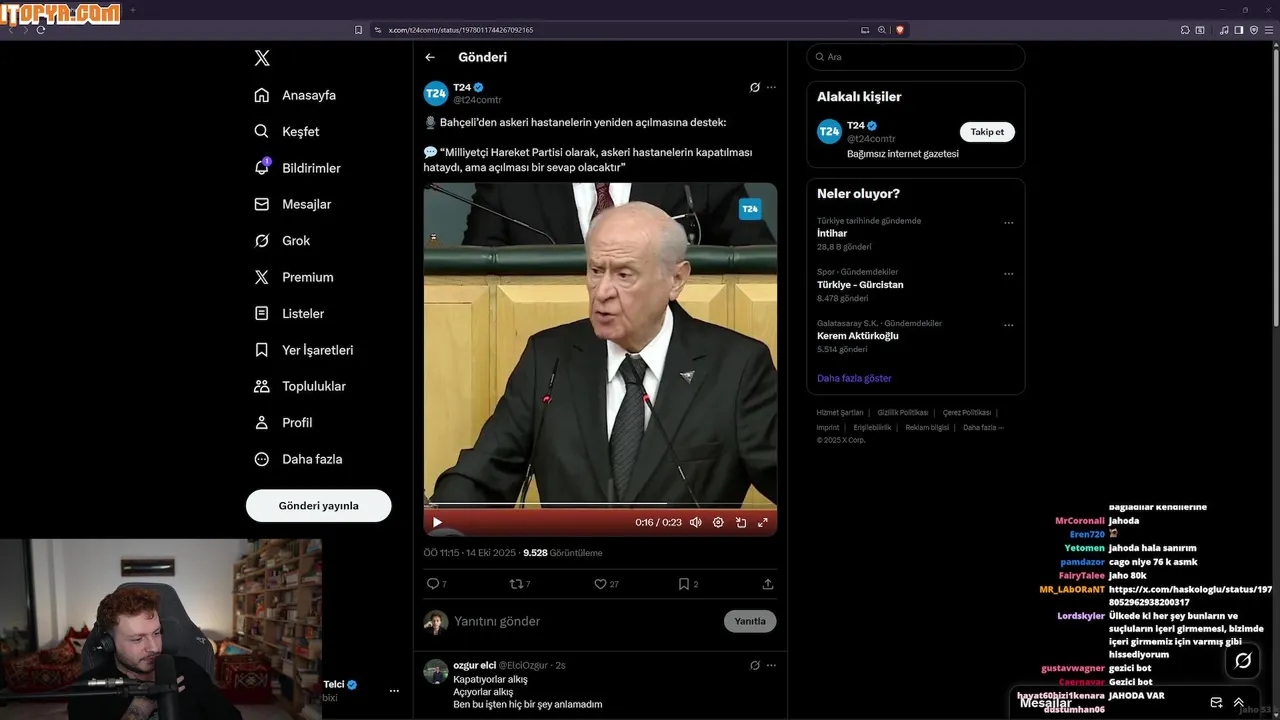
Task: Click the zoom magnifier in address bar
Action: [882, 30]
